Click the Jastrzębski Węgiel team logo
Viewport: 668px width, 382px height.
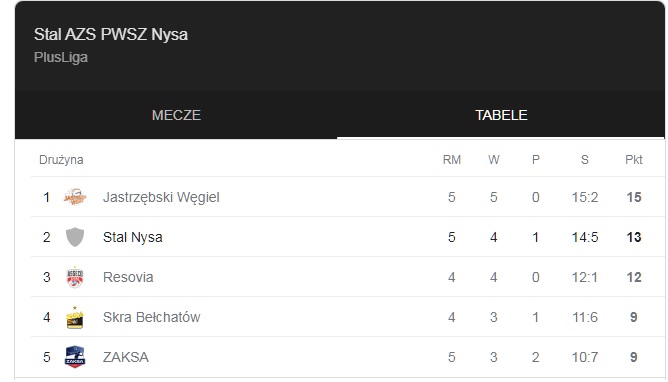[x=75, y=197]
